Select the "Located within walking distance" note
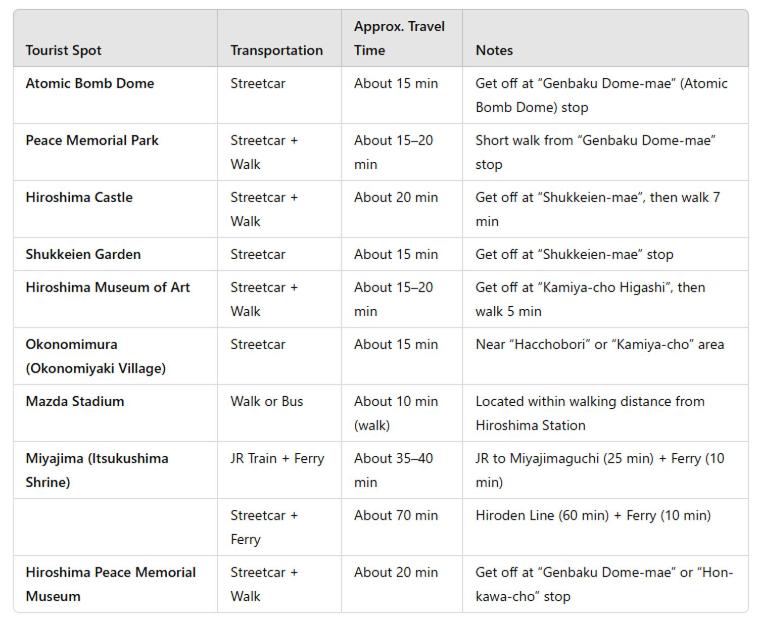Image resolution: width=758 pixels, height=618 pixels. 590,413
